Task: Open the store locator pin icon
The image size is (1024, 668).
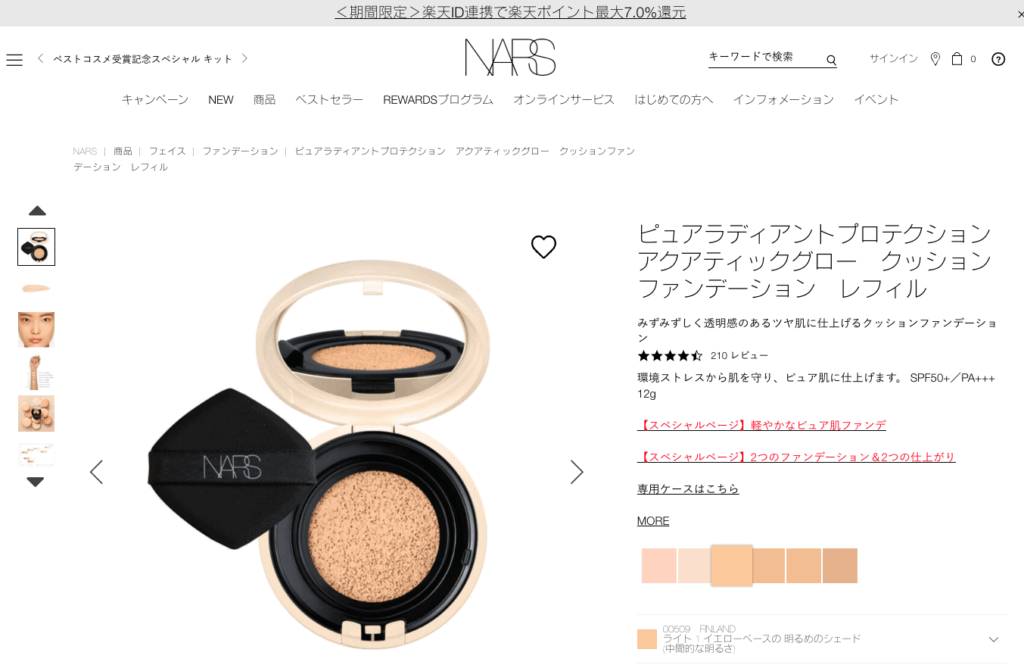Action: pos(935,59)
